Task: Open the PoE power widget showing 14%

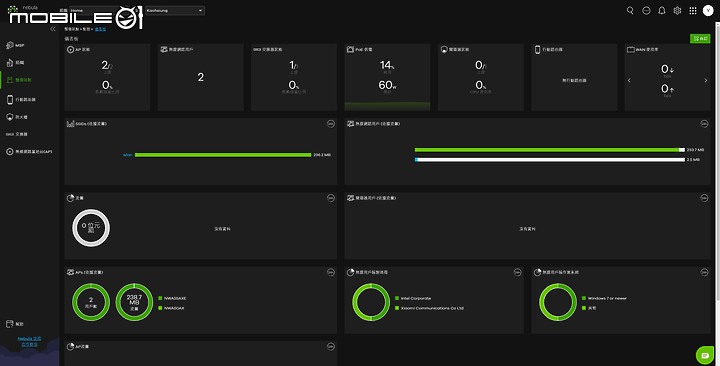Action: [x=388, y=77]
